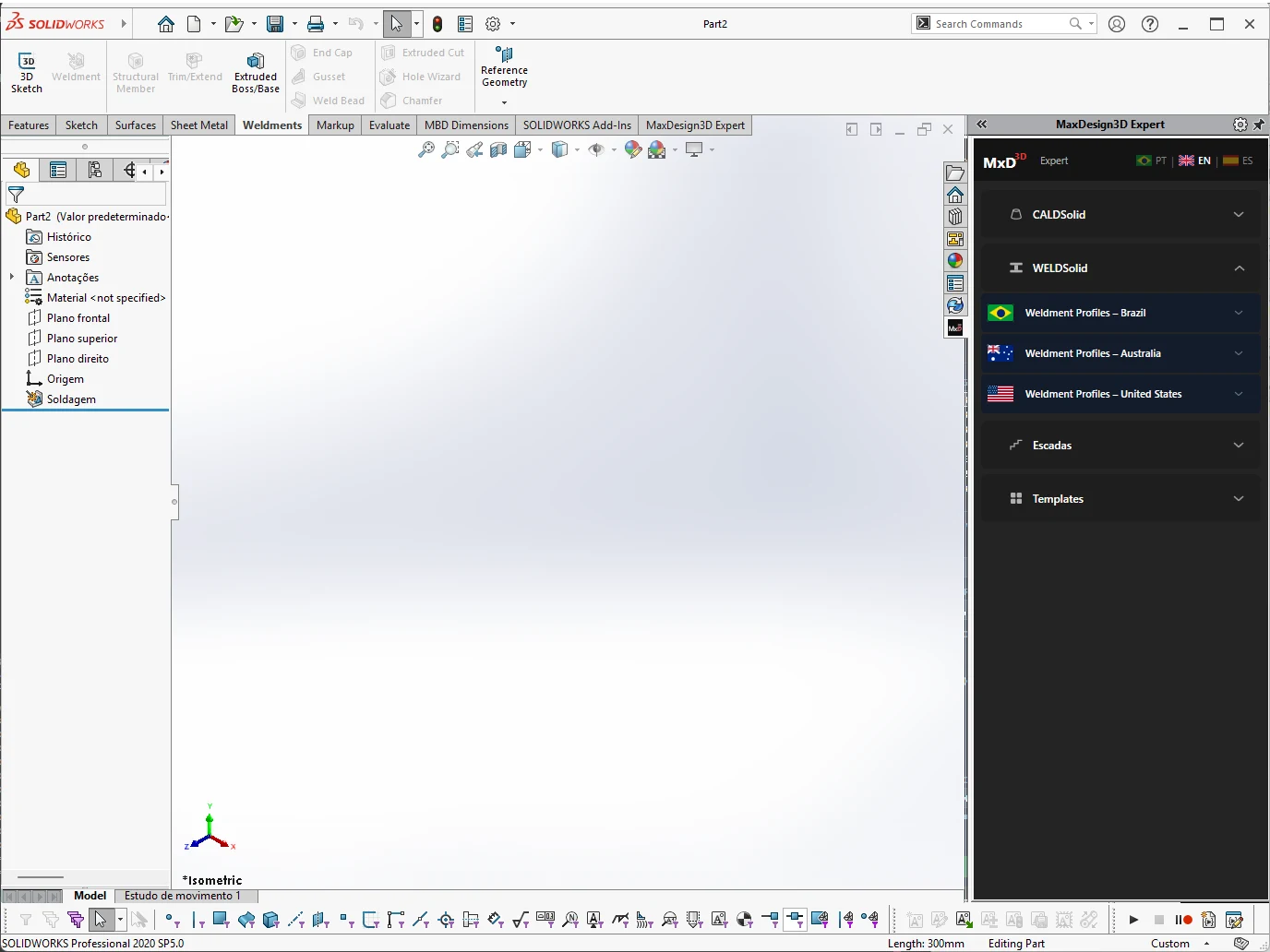
Task: Open the Reference Geometry dropdown arrow
Action: coord(504,102)
